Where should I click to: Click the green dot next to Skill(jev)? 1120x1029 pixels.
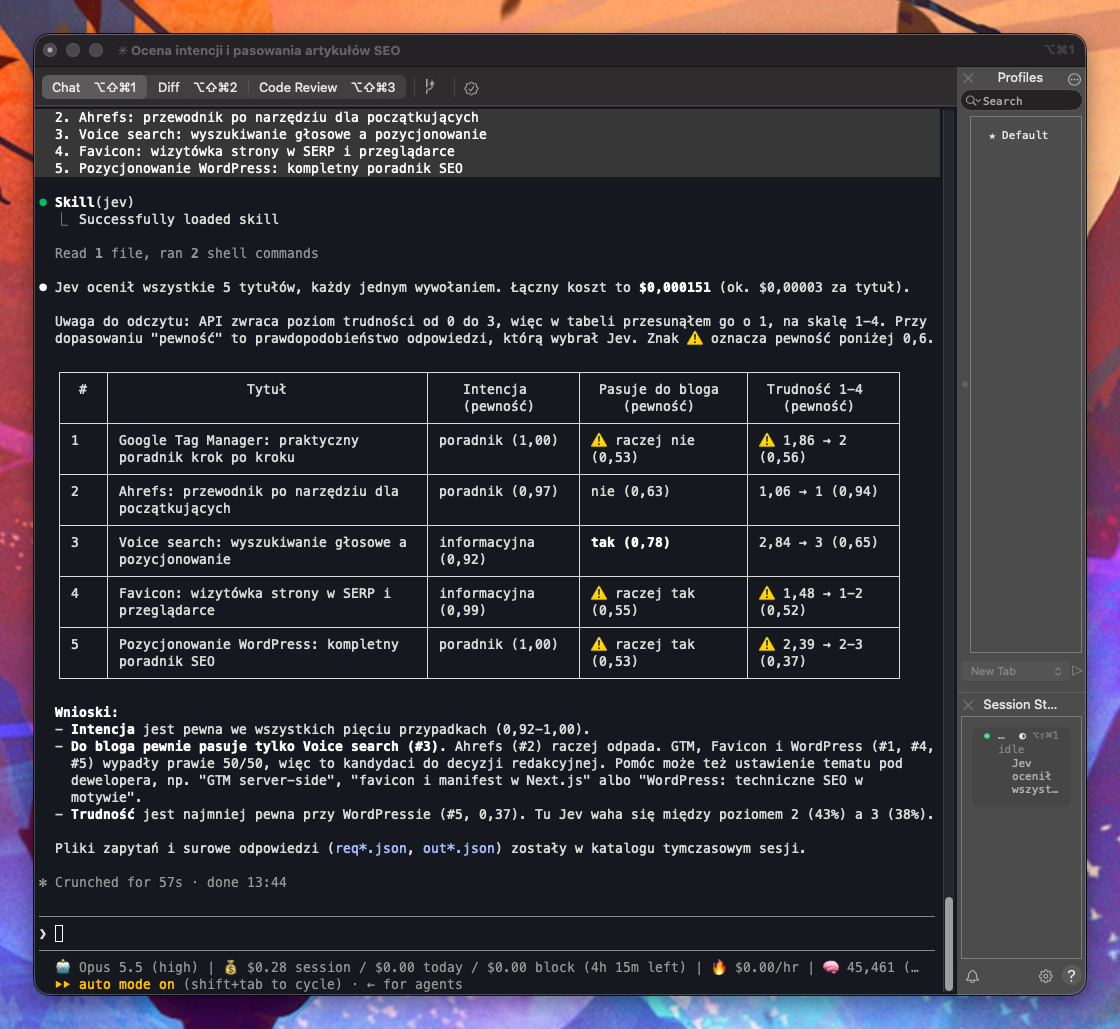(x=44, y=202)
